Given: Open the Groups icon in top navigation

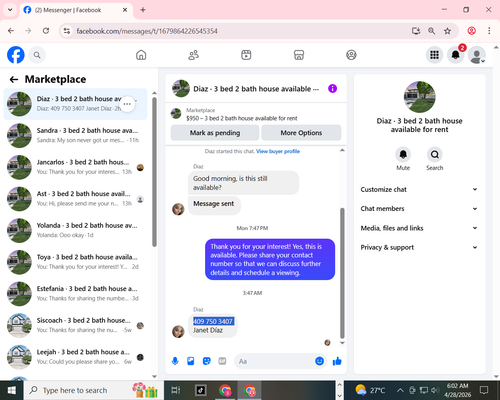Looking at the screenshot, I should (x=351, y=55).
